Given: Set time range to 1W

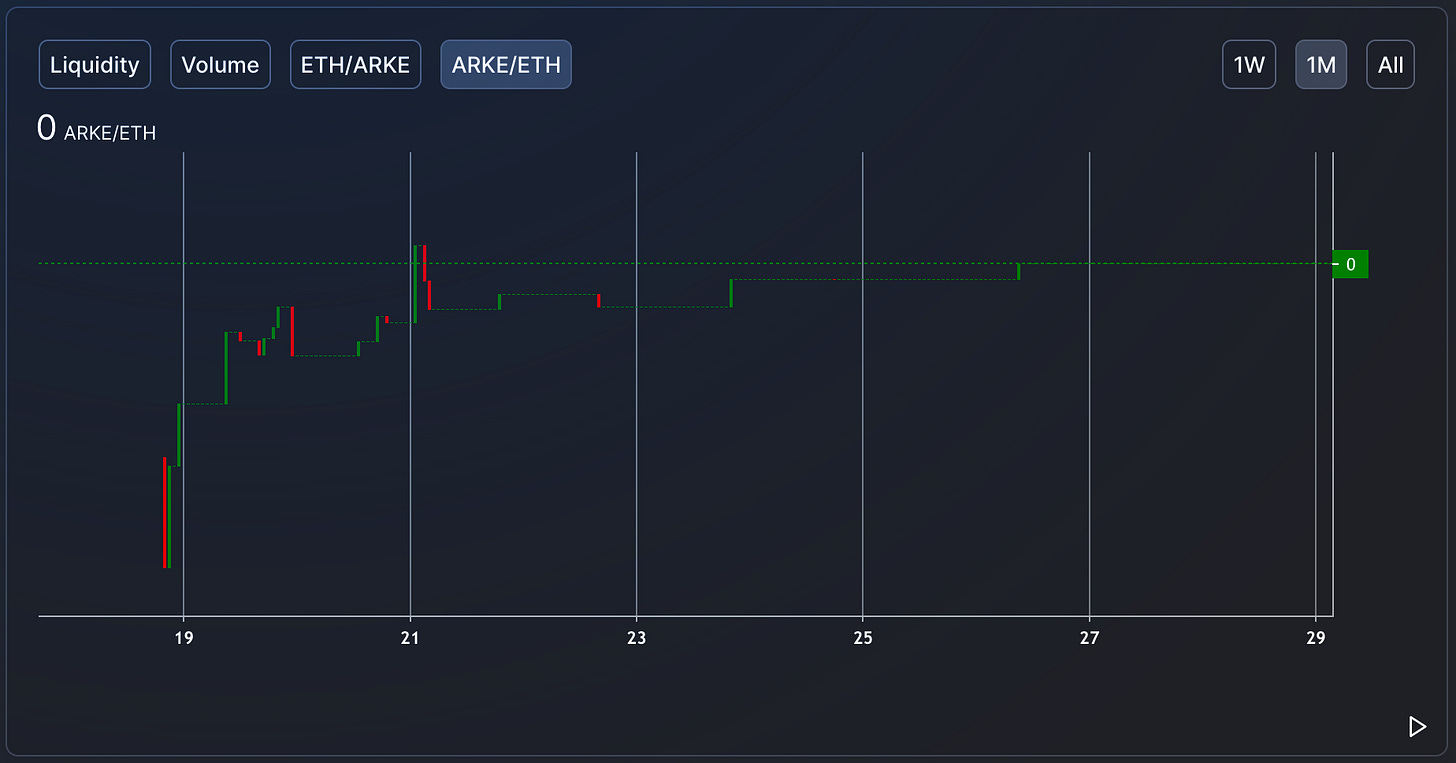Looking at the screenshot, I should [x=1249, y=65].
